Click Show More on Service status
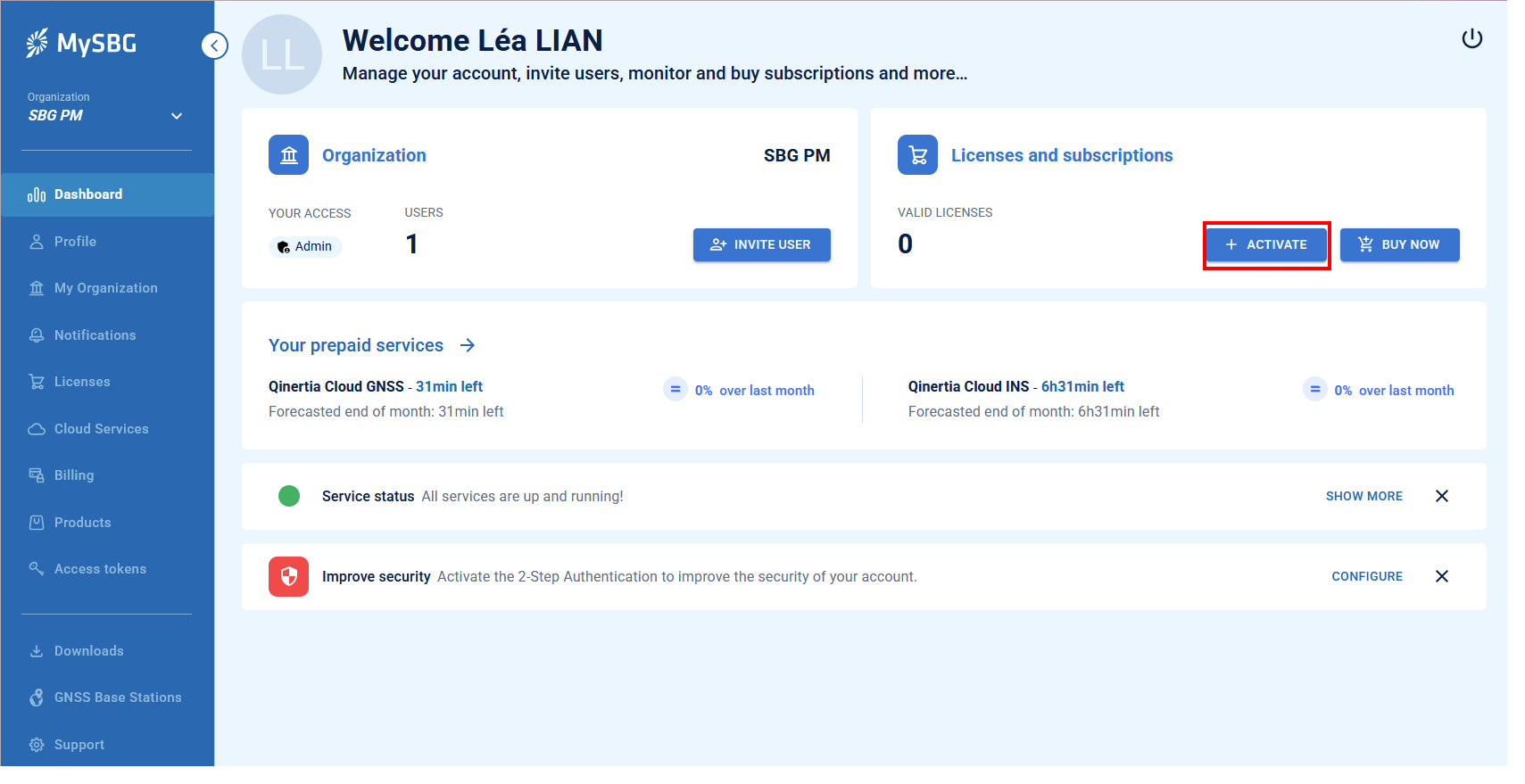 1364,496
